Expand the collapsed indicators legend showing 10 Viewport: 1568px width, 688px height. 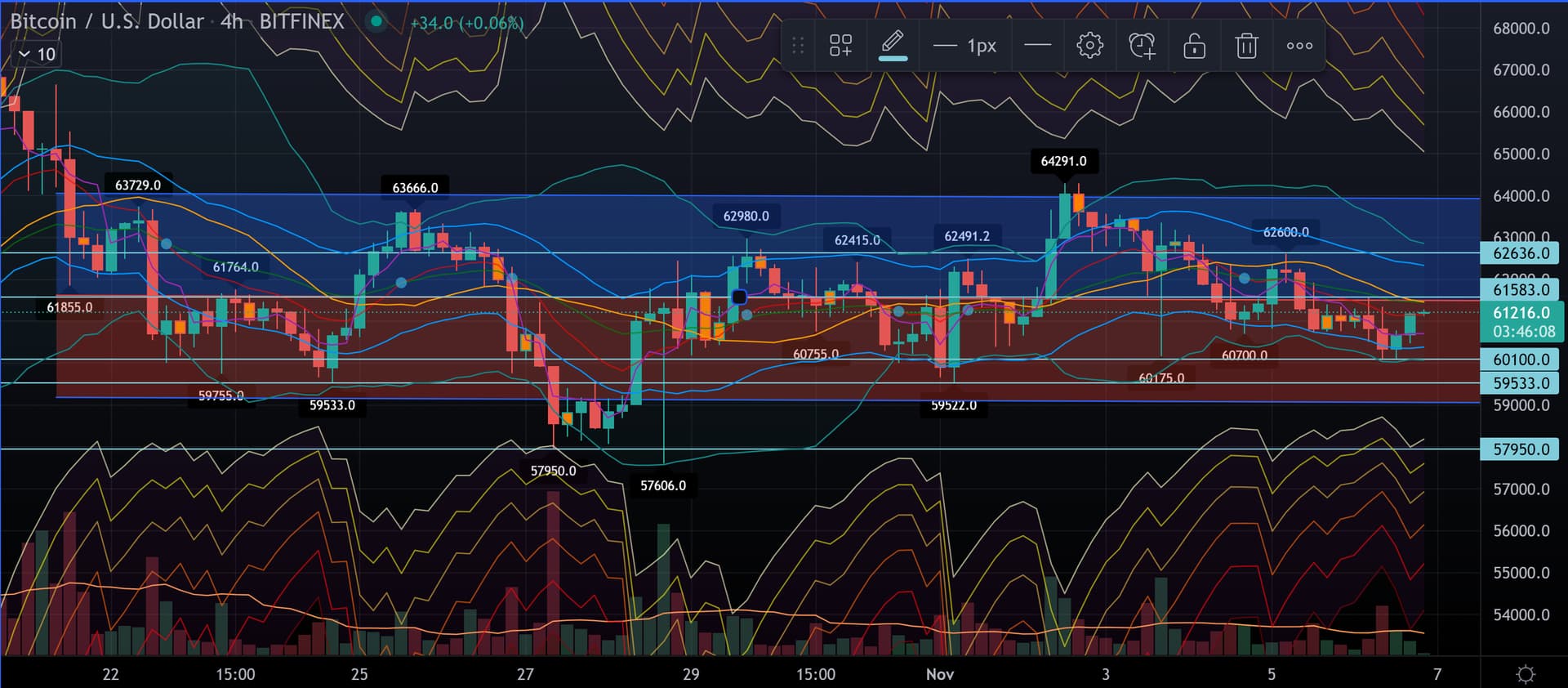37,54
